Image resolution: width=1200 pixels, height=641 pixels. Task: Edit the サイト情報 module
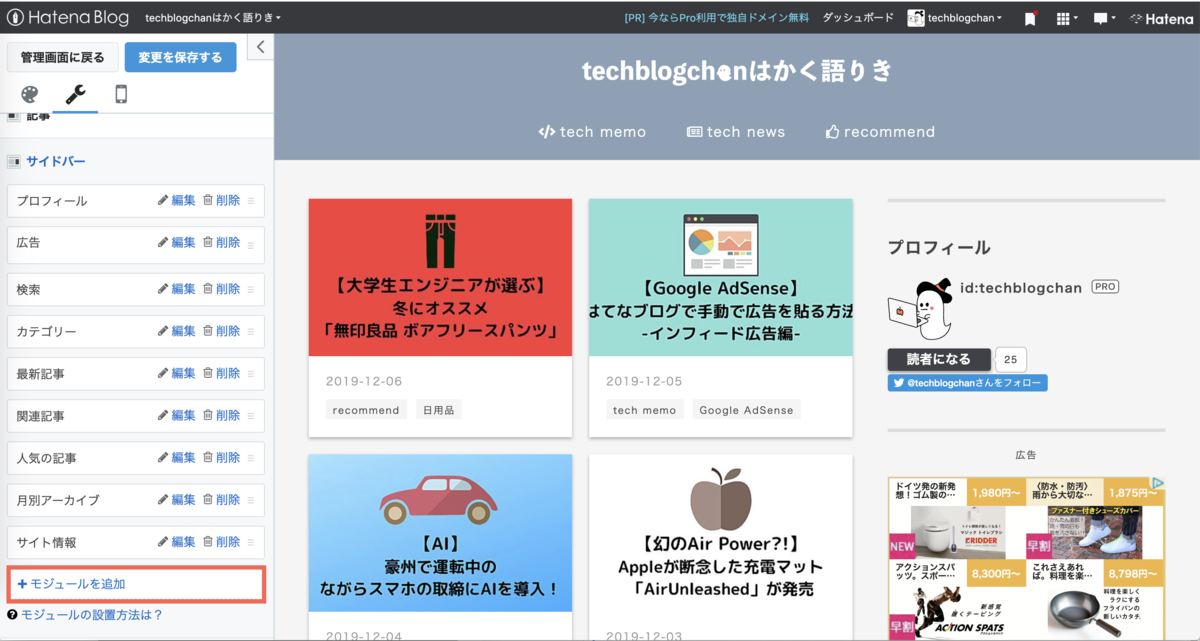point(177,542)
